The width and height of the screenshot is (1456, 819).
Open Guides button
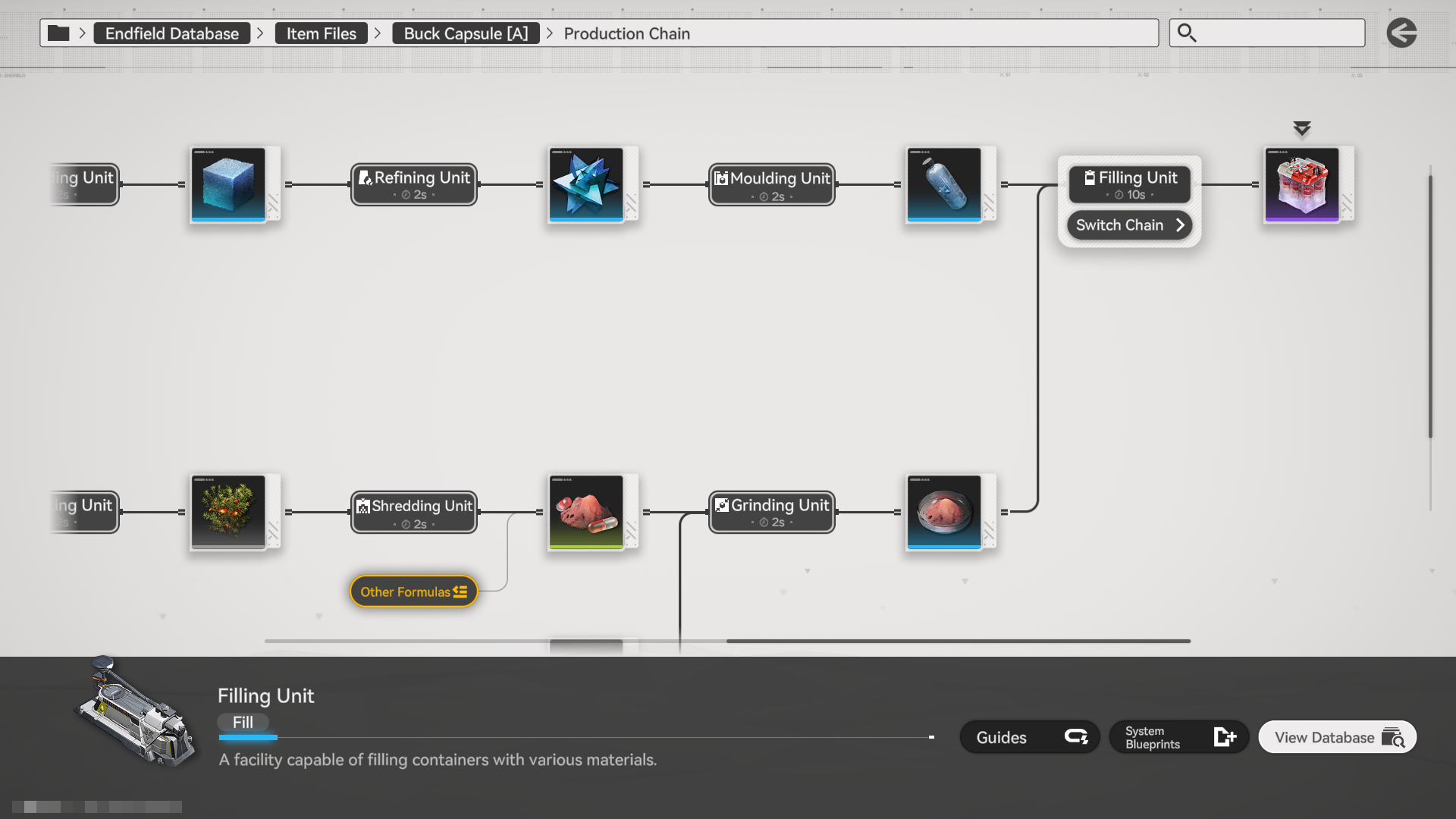click(1029, 737)
